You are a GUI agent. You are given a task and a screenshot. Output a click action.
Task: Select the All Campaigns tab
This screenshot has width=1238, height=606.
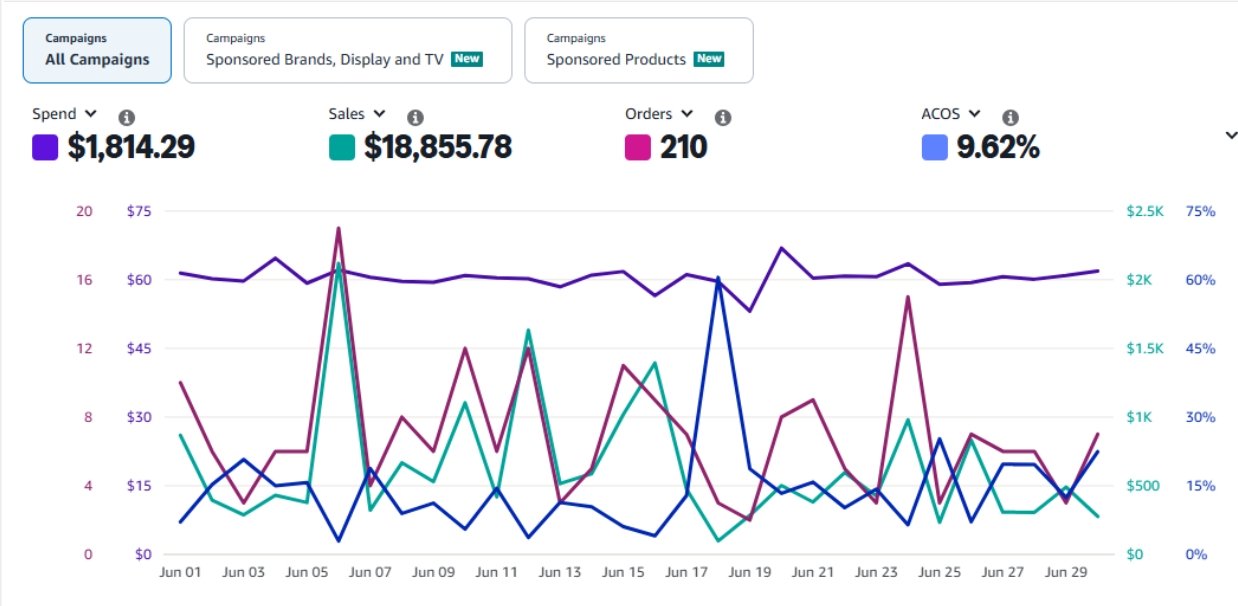[x=97, y=50]
